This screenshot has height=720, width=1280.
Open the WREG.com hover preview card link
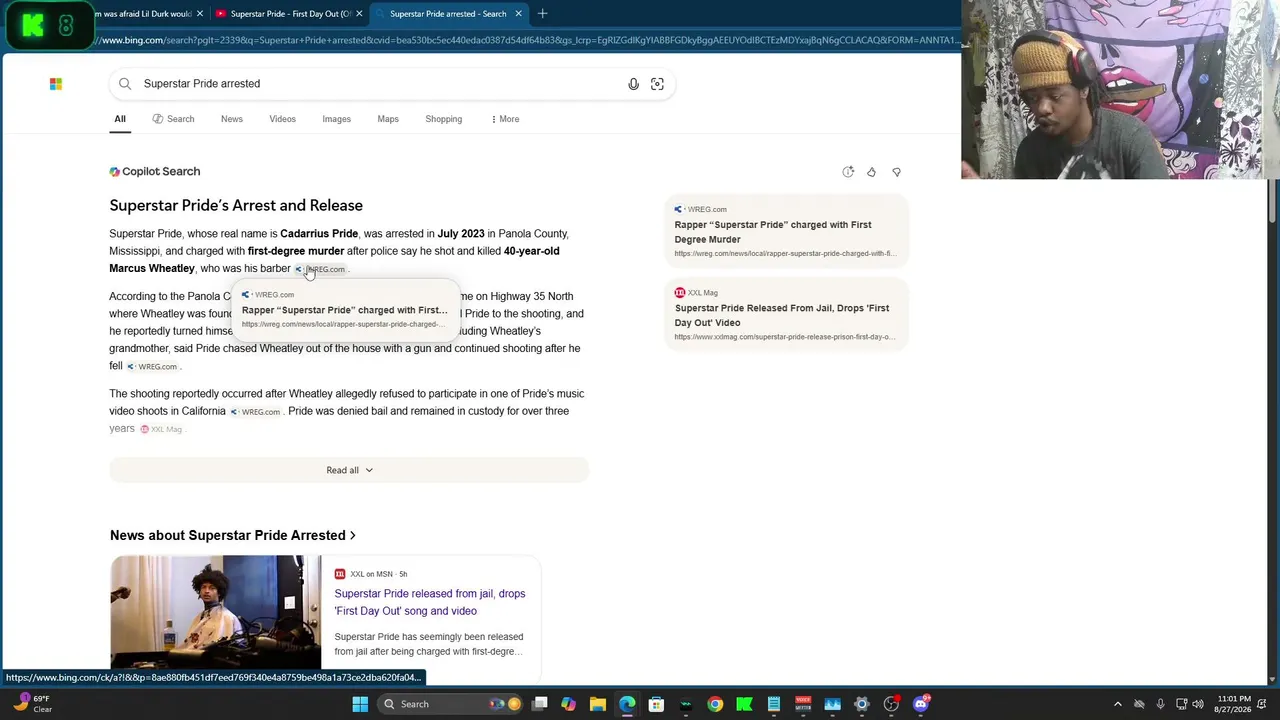tap(345, 310)
